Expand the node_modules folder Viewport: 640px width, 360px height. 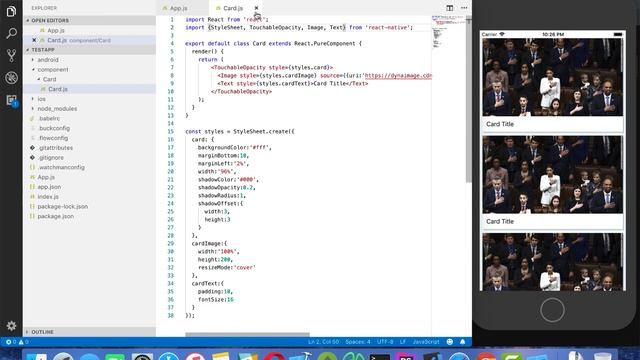pos(57,109)
